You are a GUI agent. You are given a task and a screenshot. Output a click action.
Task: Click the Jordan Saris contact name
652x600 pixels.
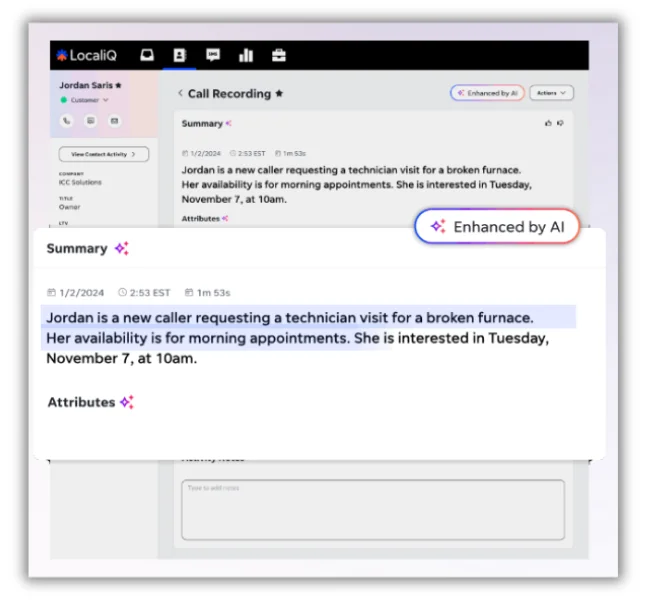point(86,85)
